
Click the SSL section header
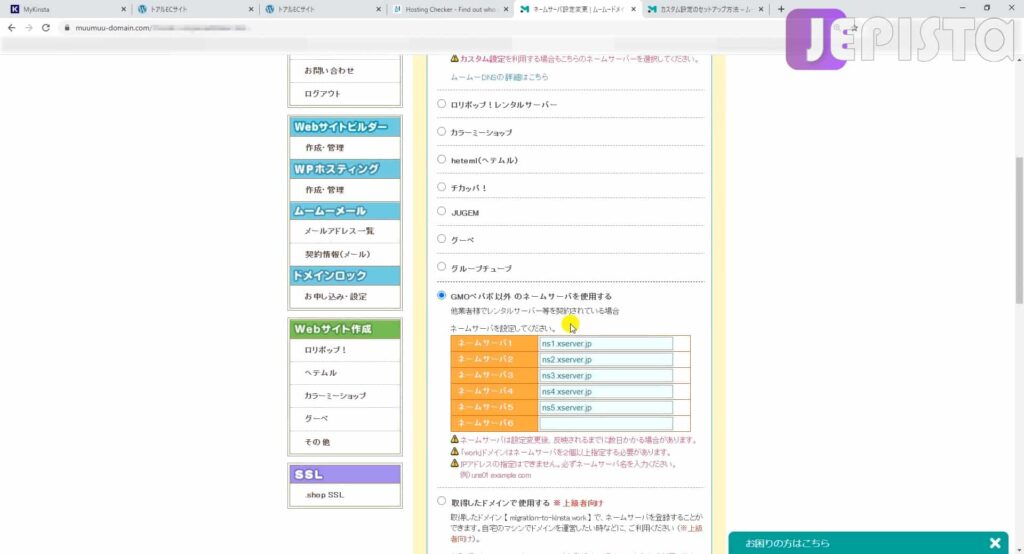click(345, 474)
